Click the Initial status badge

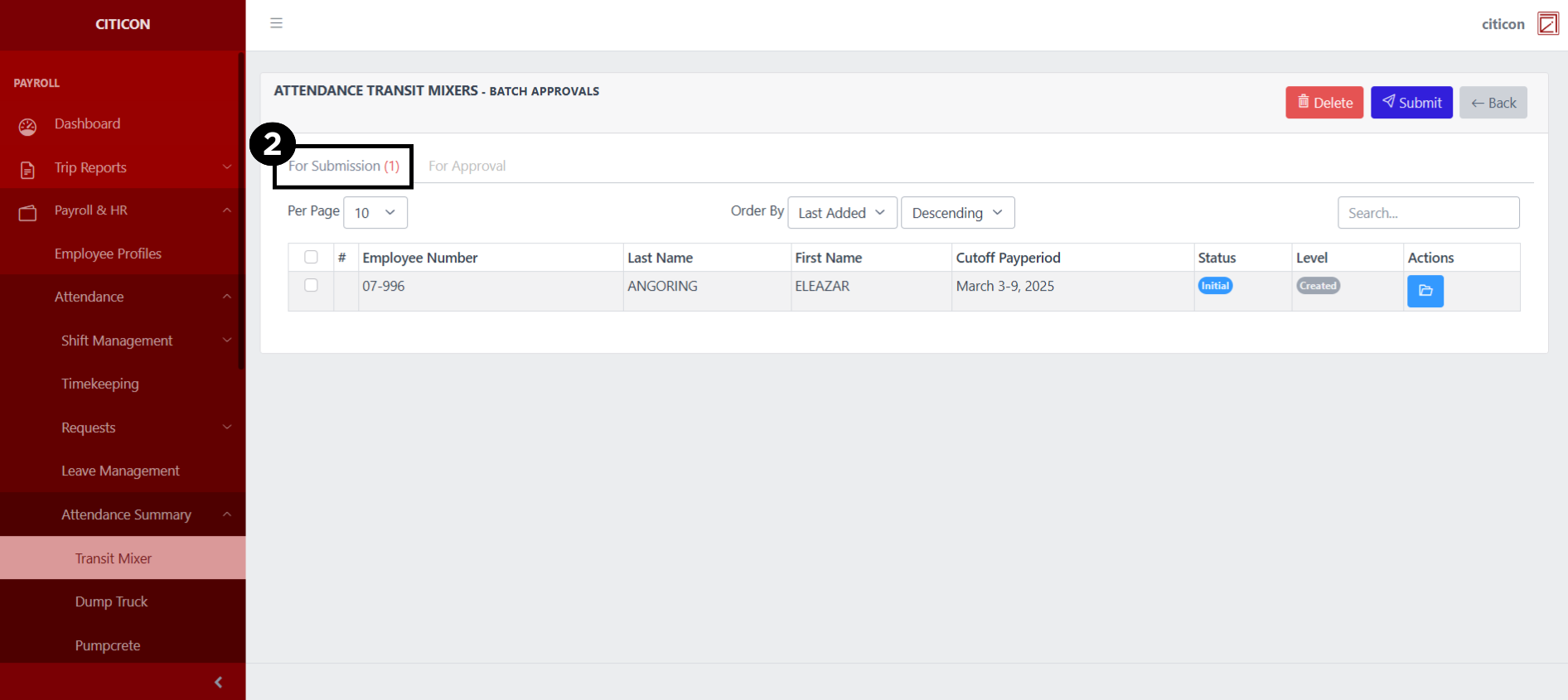(1215, 286)
